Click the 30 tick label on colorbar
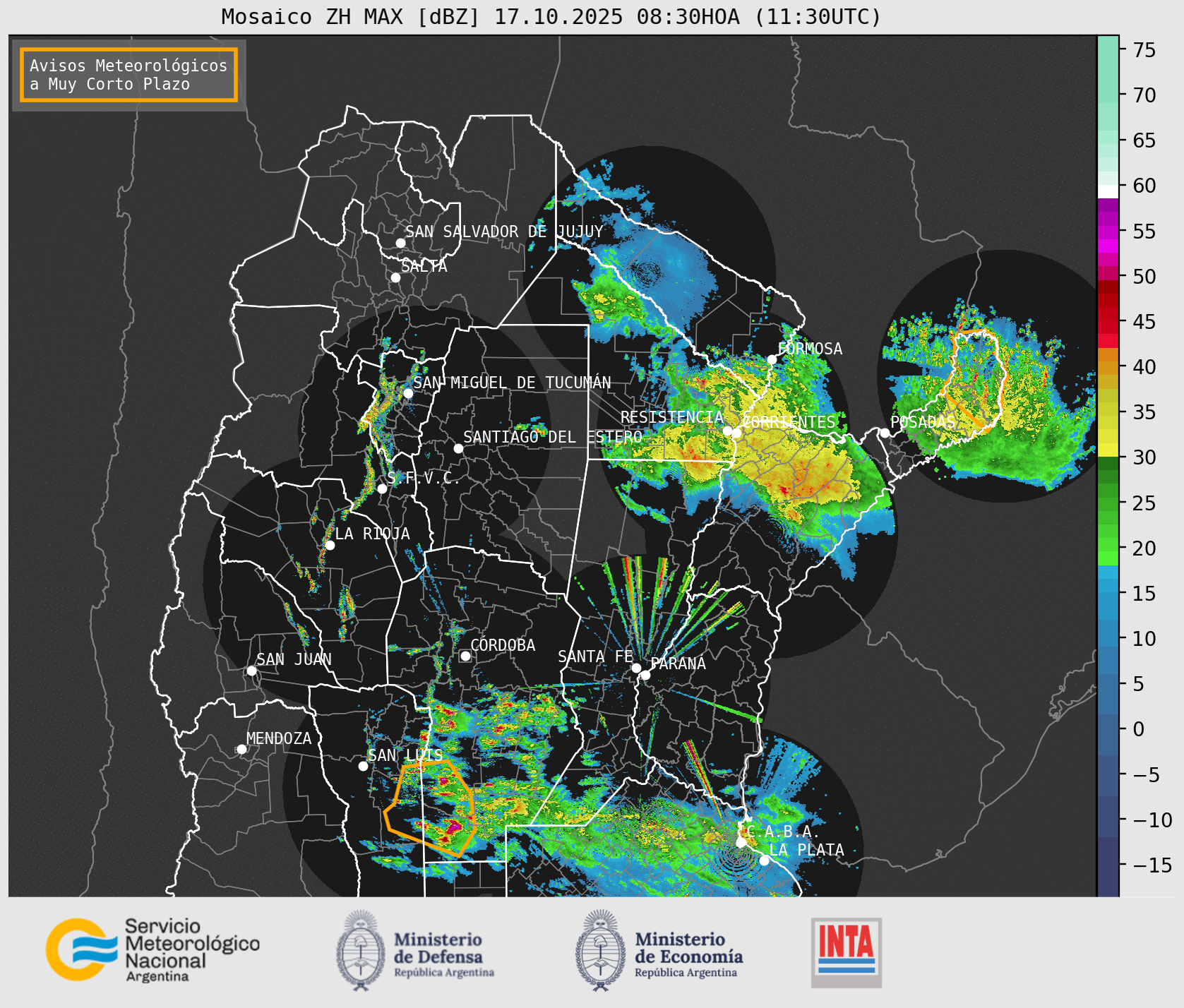This screenshot has width=1184, height=1008. pyautogui.click(x=1144, y=457)
